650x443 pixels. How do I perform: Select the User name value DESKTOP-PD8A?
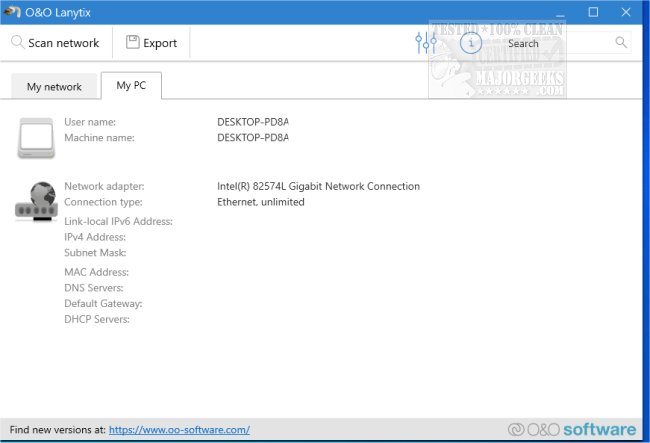pyautogui.click(x=253, y=122)
